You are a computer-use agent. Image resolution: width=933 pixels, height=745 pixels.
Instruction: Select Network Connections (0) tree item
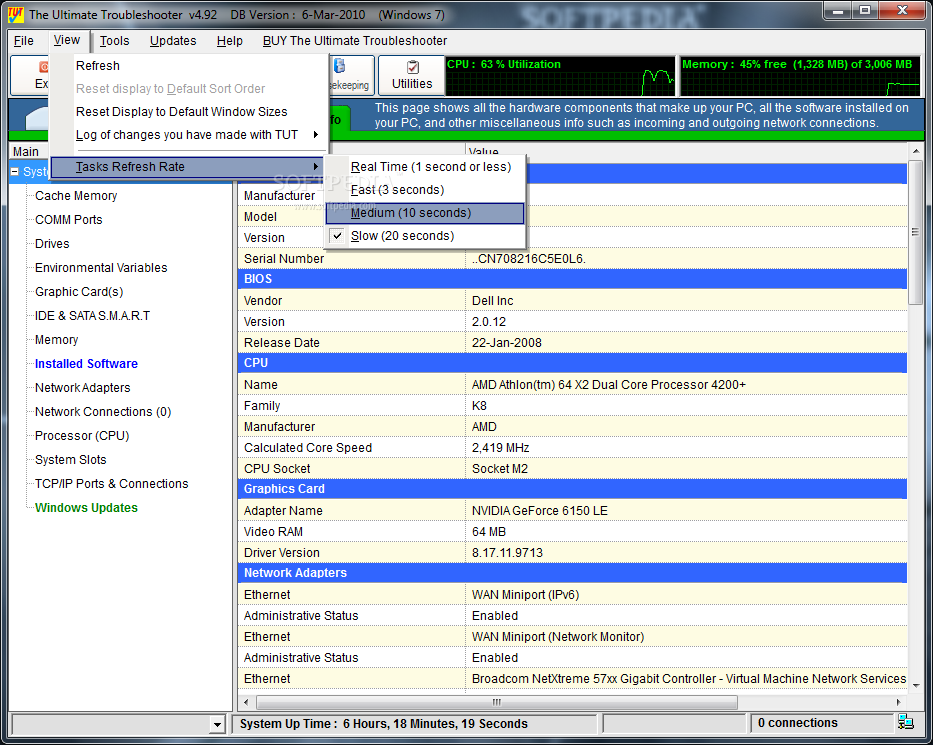pos(103,412)
